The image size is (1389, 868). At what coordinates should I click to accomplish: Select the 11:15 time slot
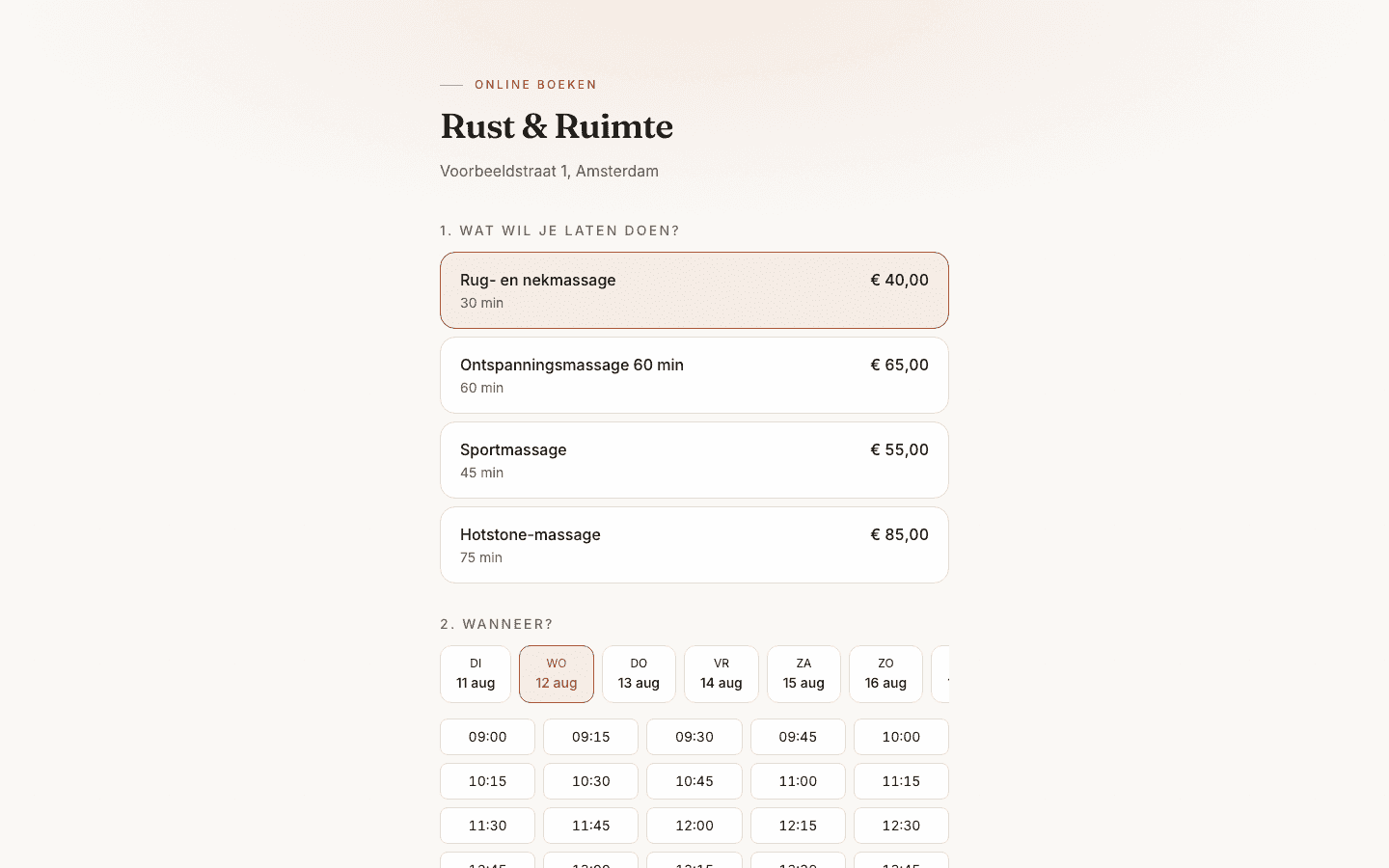(x=901, y=781)
